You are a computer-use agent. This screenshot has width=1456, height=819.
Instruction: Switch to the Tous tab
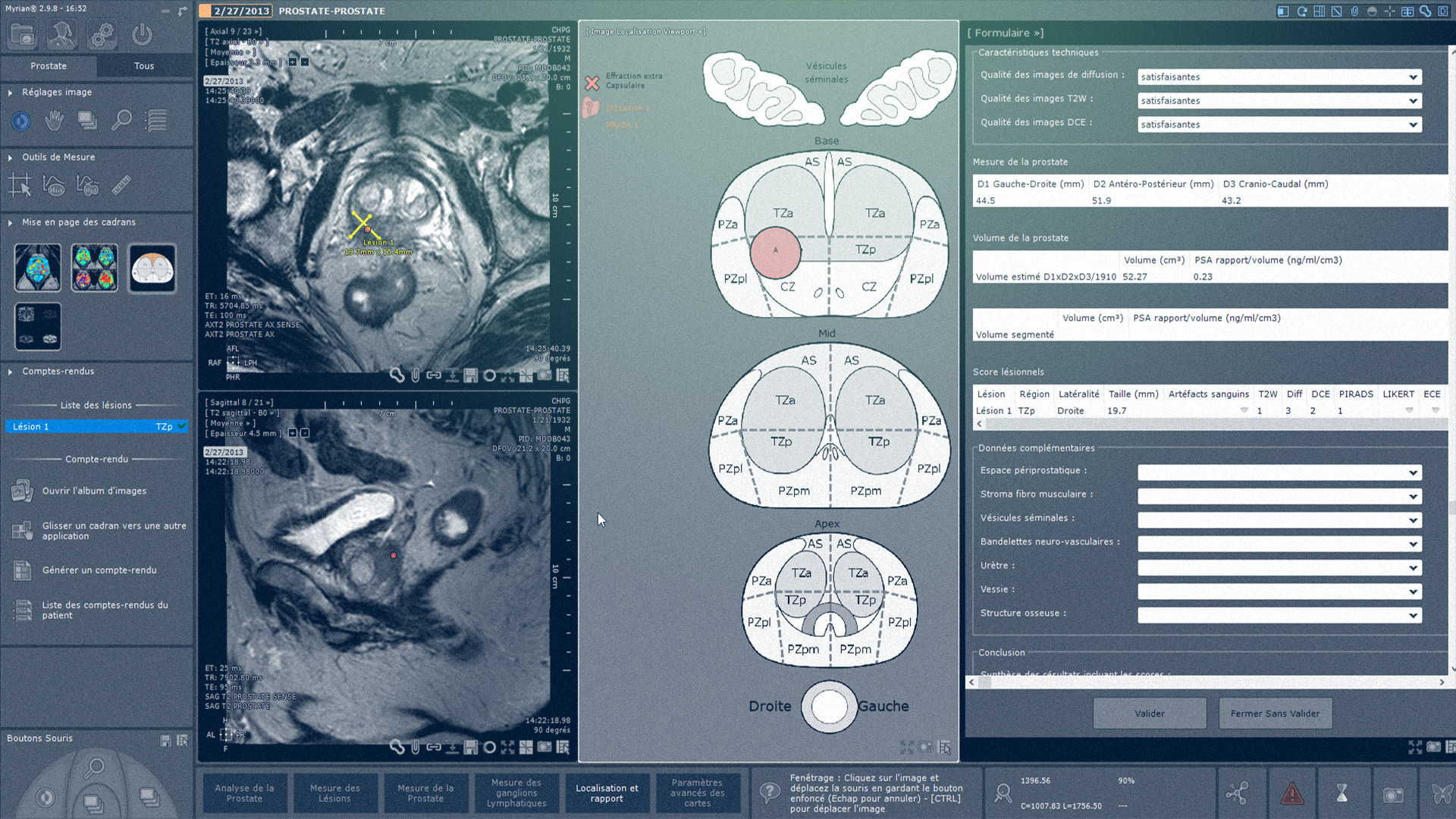pyautogui.click(x=143, y=66)
